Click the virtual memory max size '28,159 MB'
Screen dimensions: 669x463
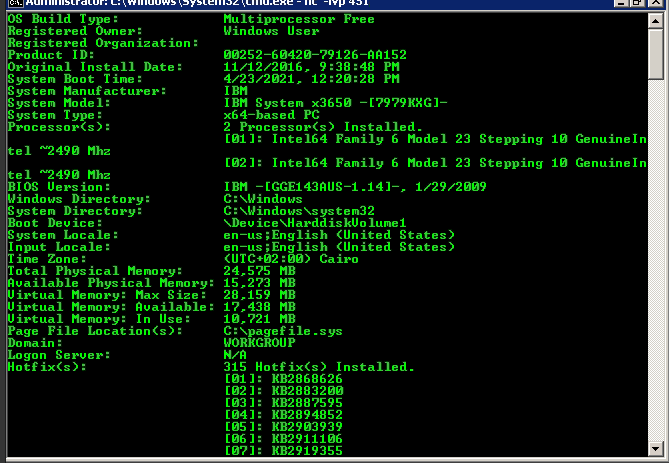(259, 295)
